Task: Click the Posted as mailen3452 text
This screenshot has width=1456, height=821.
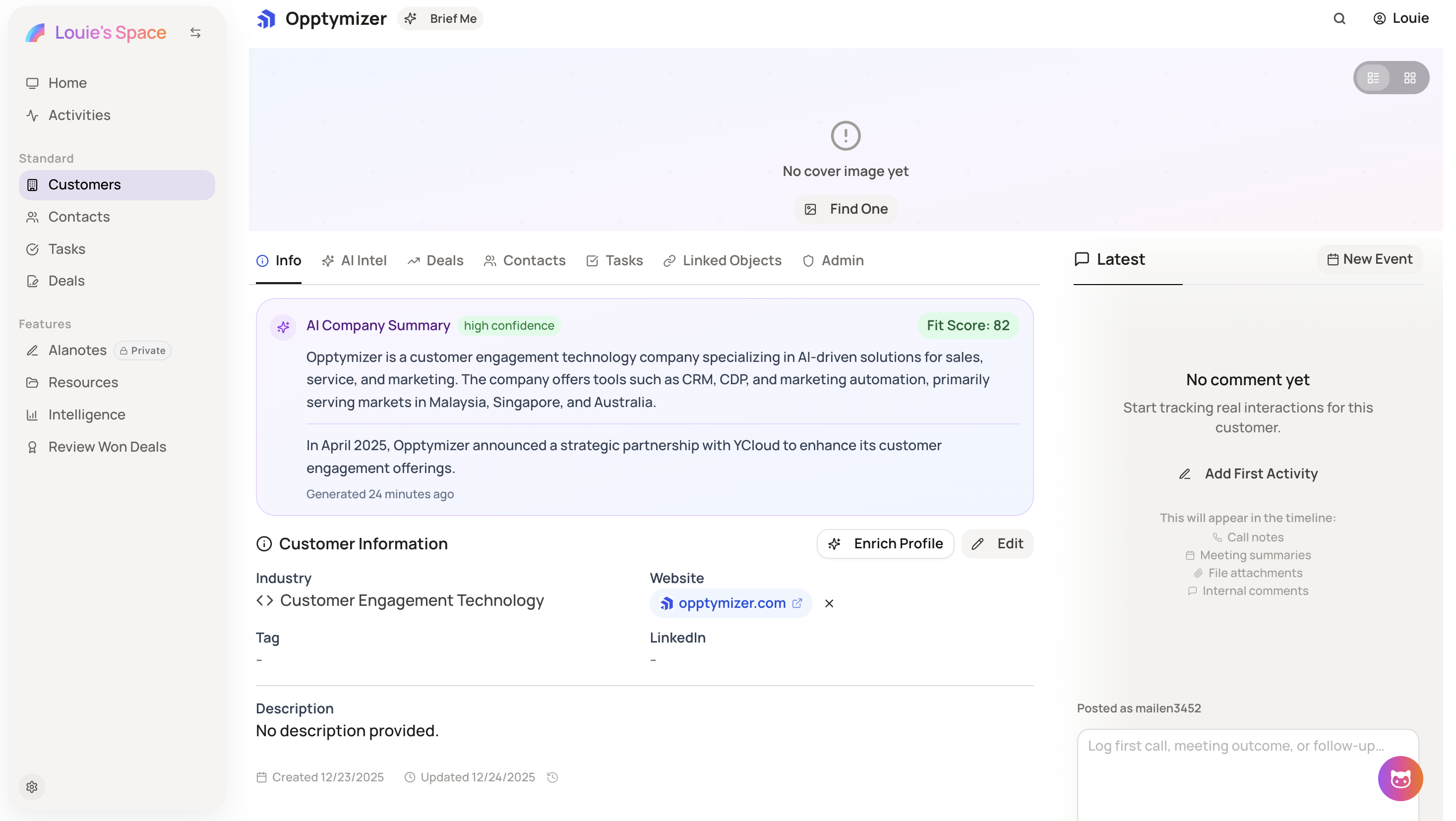Action: (x=1138, y=708)
